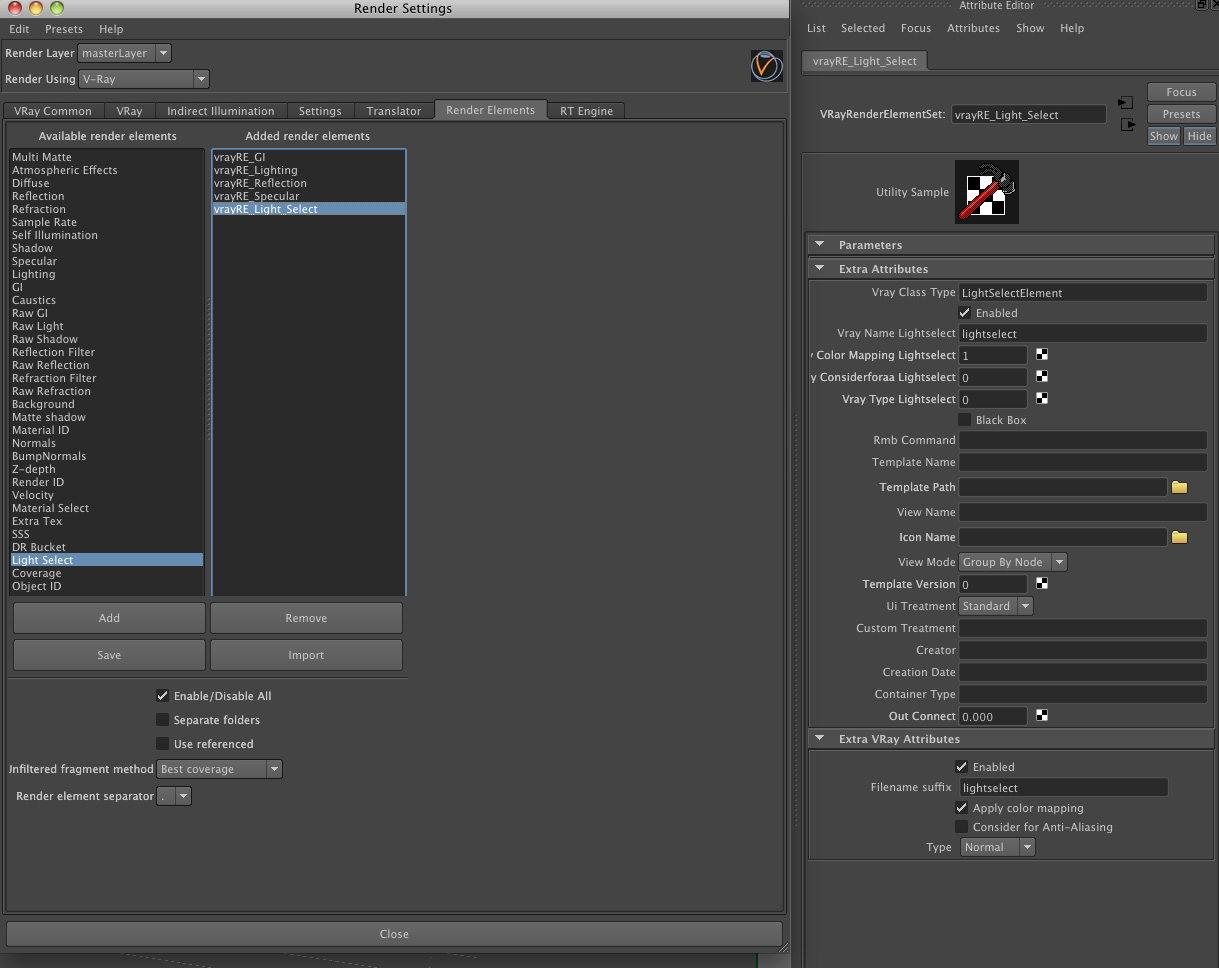The image size is (1219, 968).
Task: Click Close button in Render Settings
Action: click(394, 934)
